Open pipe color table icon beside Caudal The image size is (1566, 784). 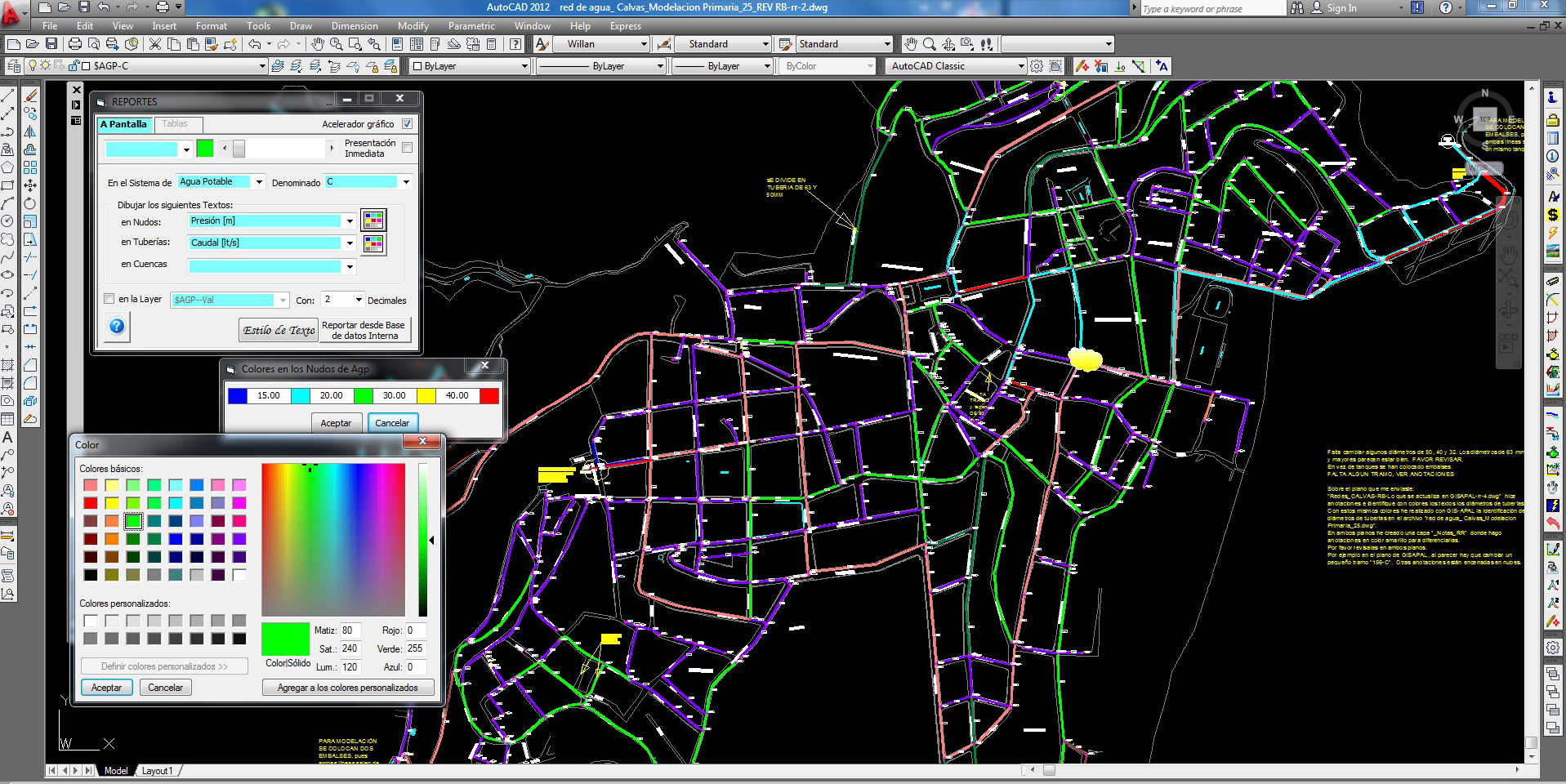(x=373, y=243)
